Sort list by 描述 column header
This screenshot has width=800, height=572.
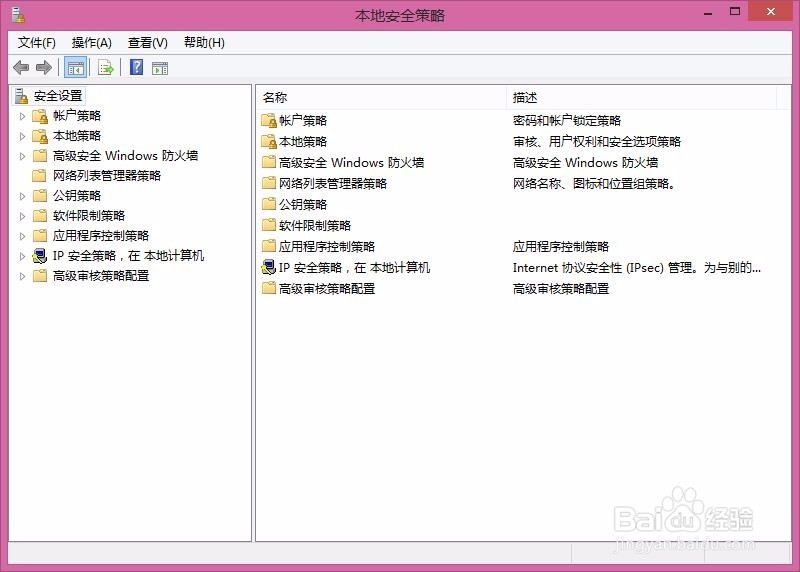pos(642,97)
